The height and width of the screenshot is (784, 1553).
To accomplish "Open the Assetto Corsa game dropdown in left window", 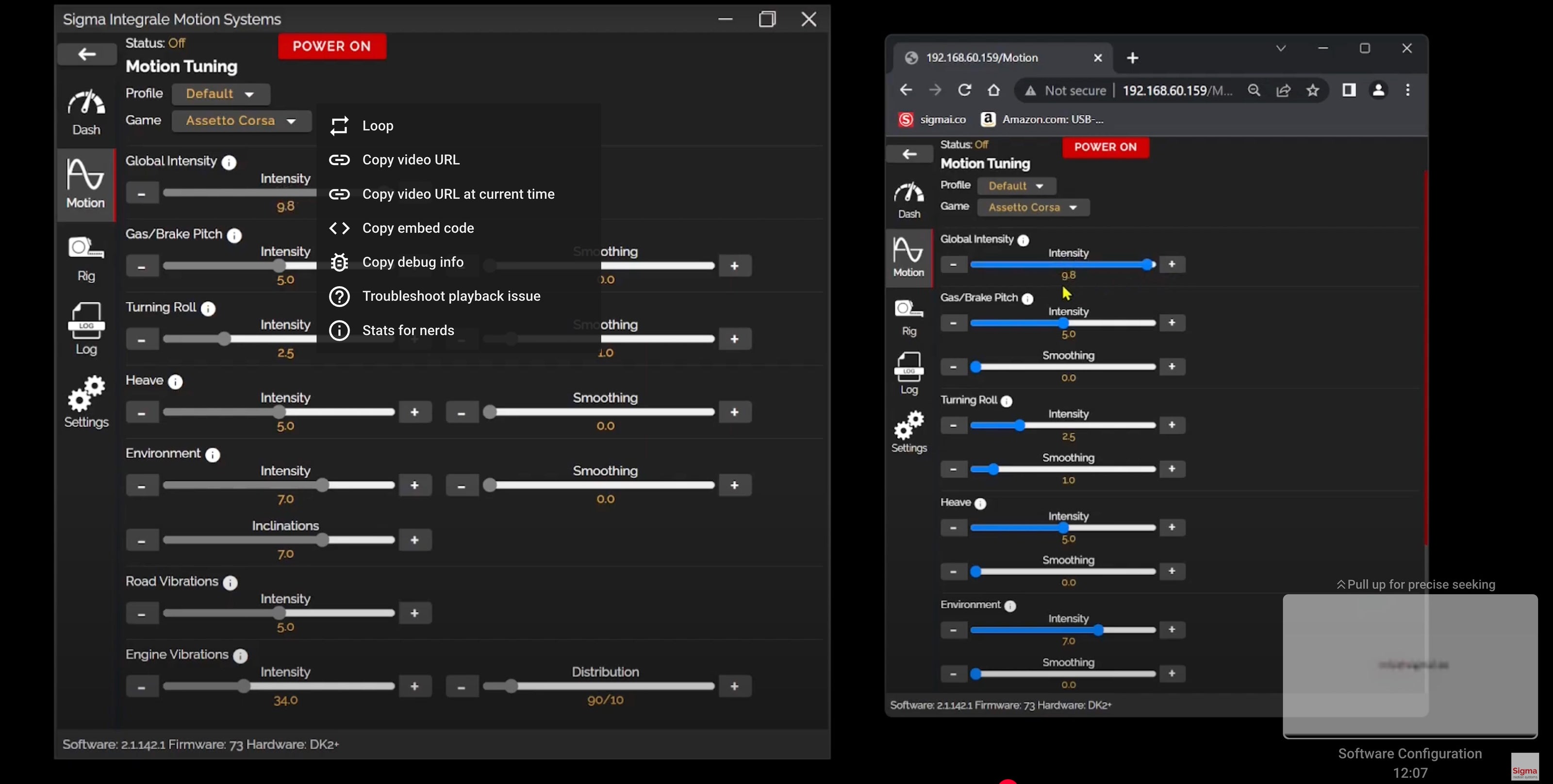I will [241, 120].
